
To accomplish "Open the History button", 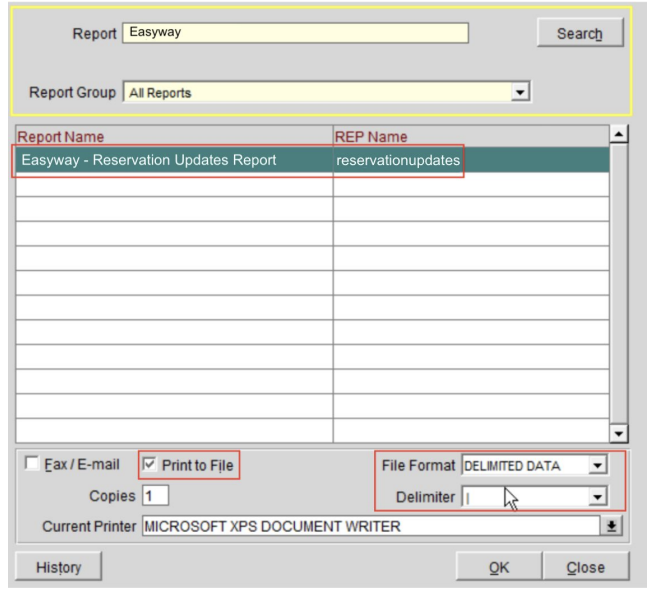I will click(59, 567).
